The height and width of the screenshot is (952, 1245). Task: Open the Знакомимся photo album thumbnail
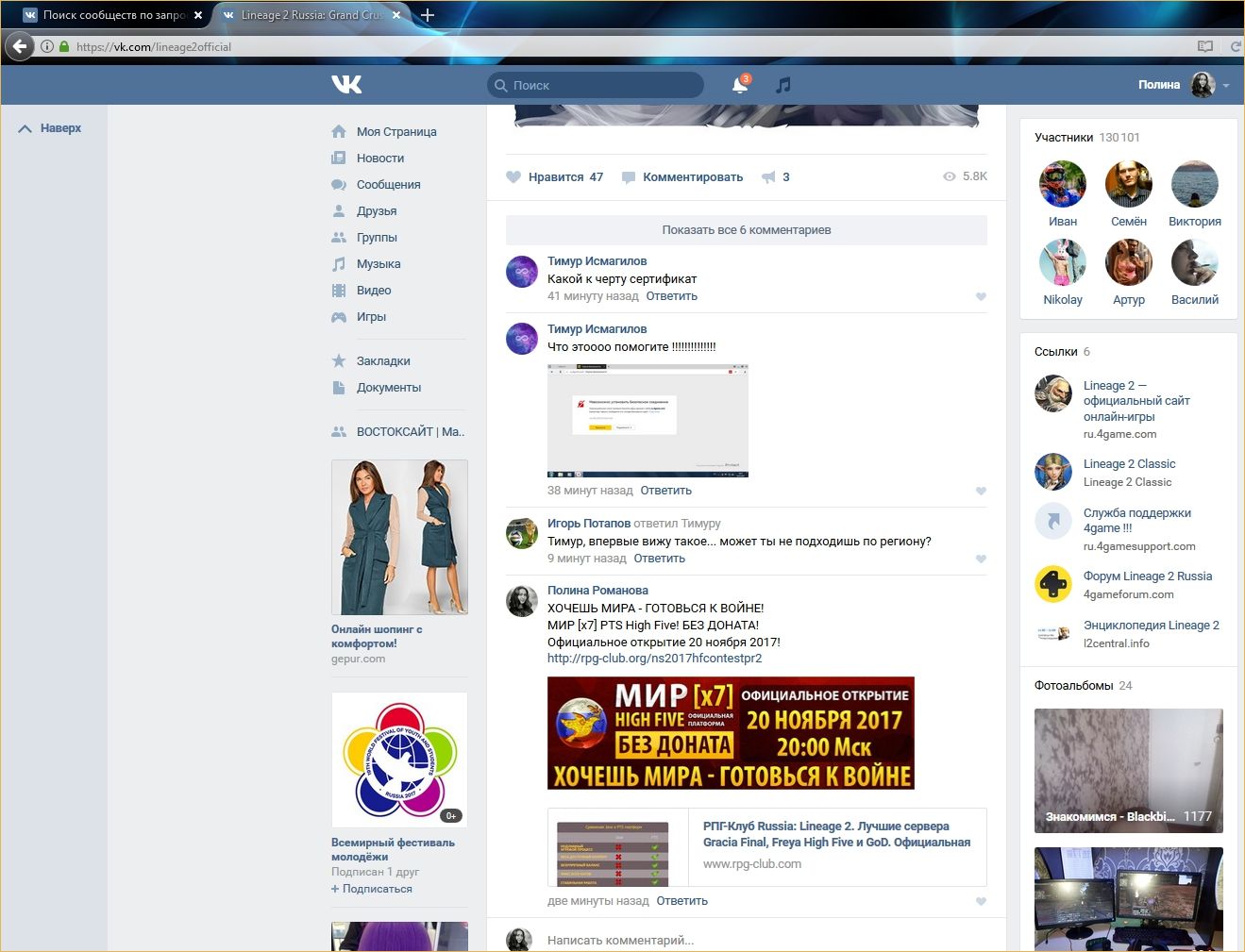click(x=1128, y=770)
